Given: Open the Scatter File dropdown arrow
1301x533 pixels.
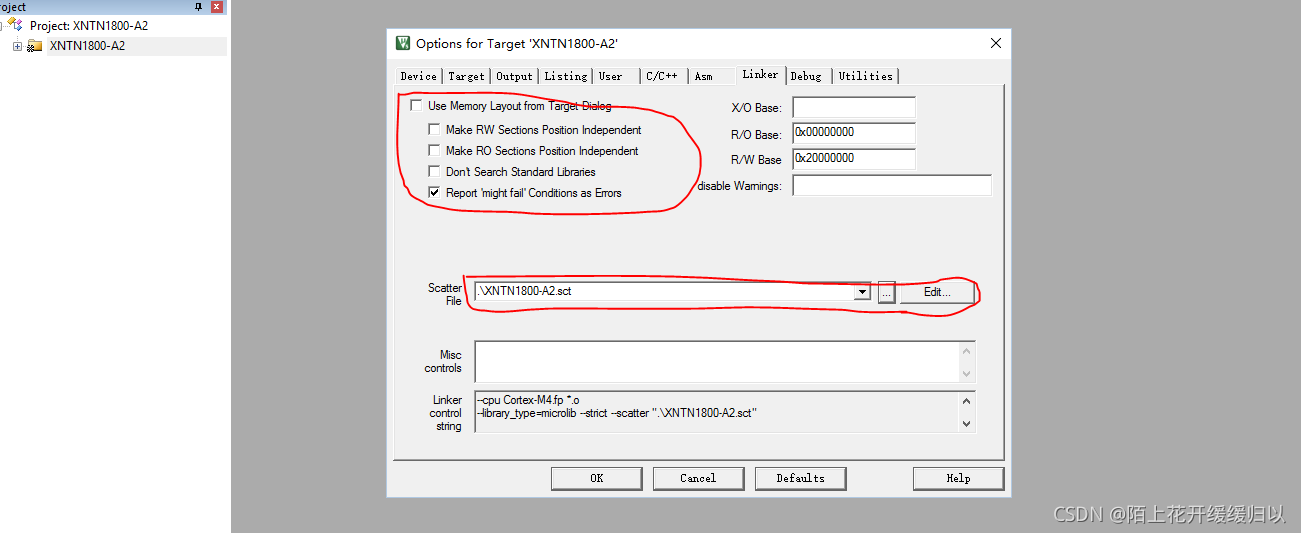Looking at the screenshot, I should (x=863, y=292).
